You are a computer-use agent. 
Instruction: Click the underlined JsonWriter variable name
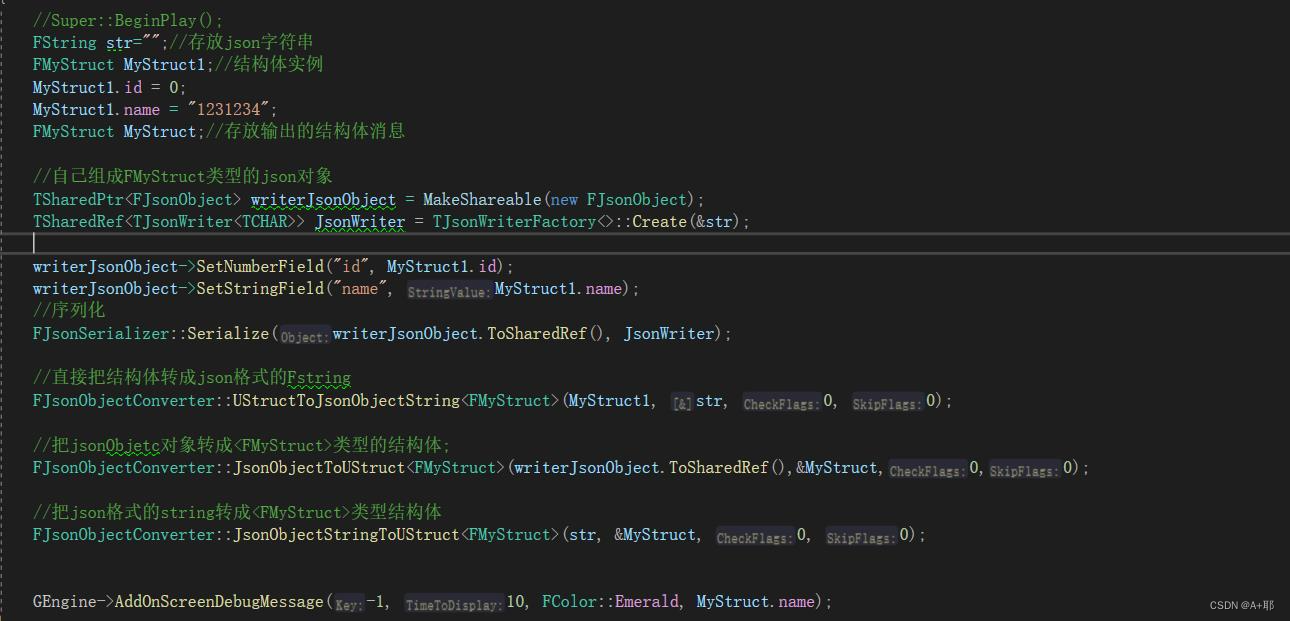coord(359,221)
